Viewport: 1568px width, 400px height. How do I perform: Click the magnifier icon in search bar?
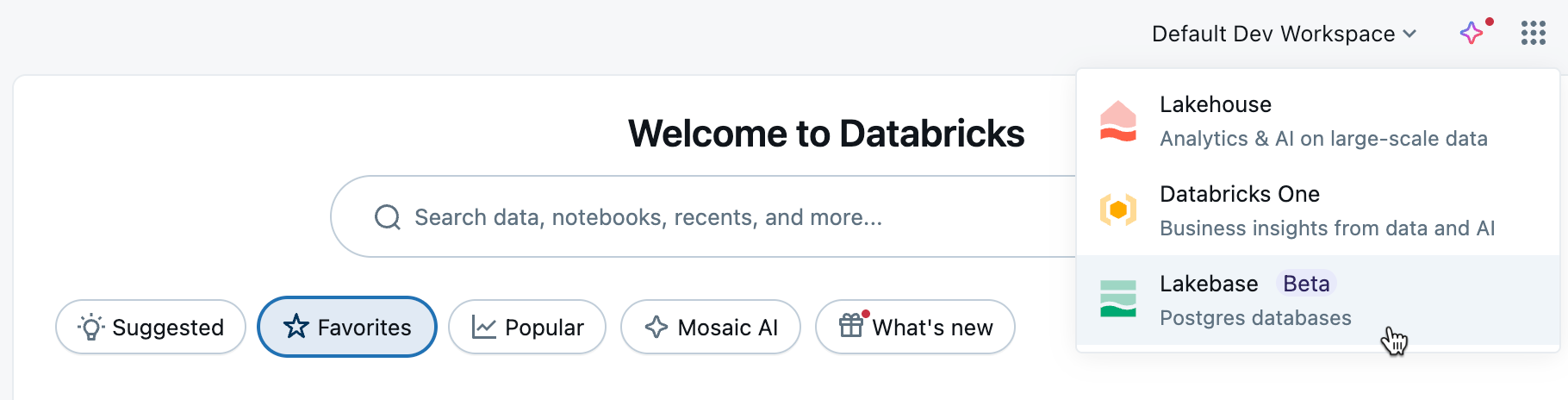(x=388, y=217)
